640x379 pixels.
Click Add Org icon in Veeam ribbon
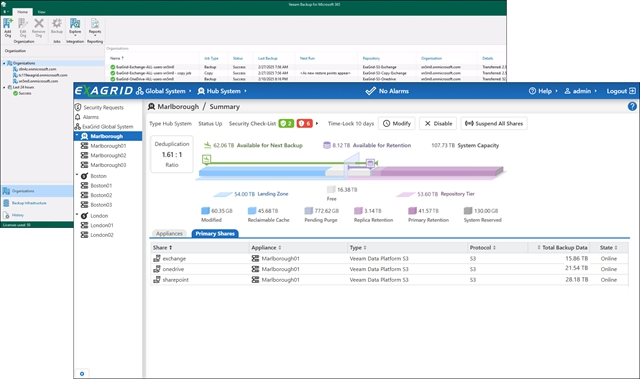(8, 27)
